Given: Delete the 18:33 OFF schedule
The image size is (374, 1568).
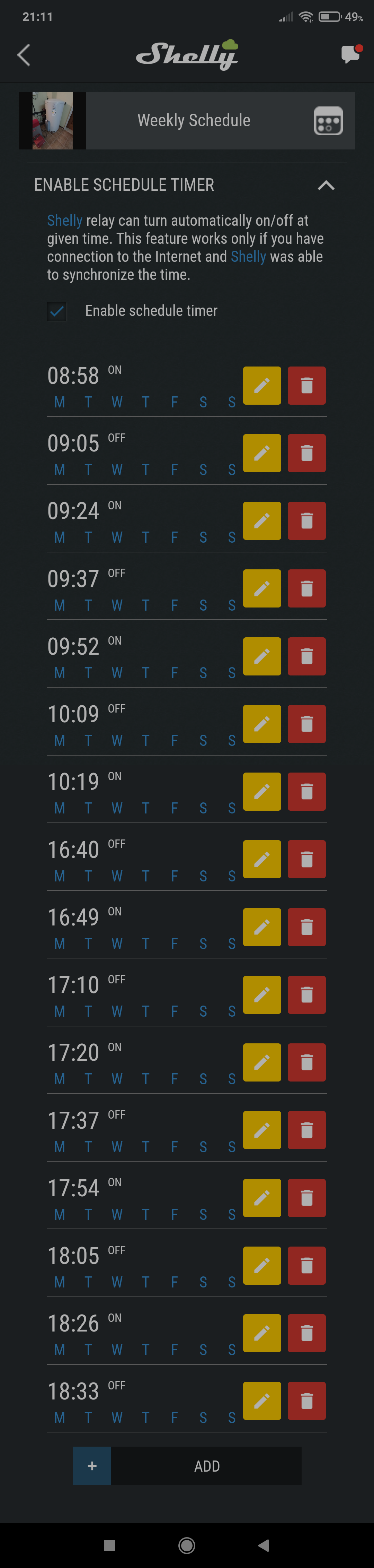Looking at the screenshot, I should 306,1401.
